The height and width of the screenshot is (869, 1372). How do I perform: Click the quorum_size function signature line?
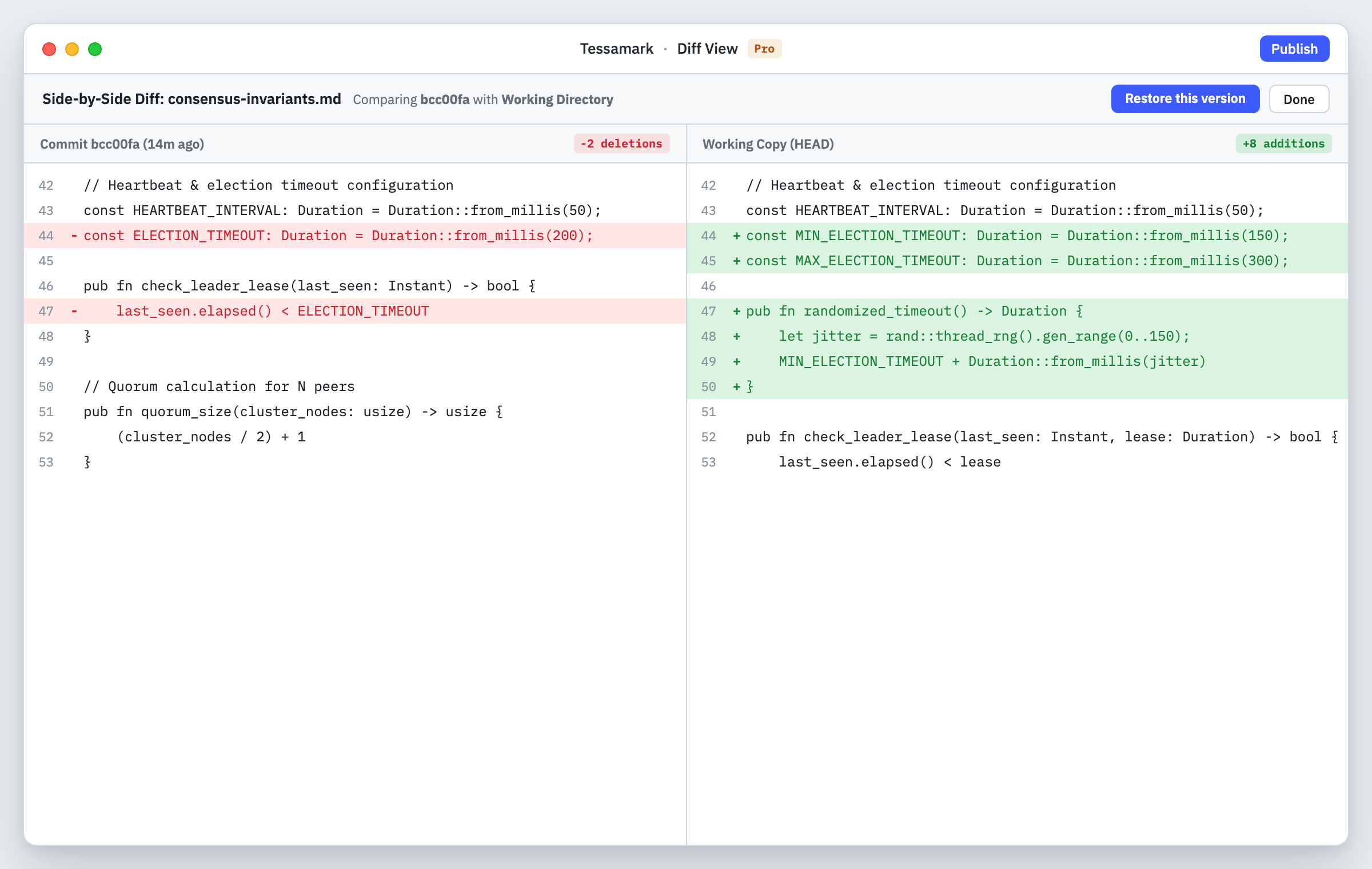click(355, 412)
